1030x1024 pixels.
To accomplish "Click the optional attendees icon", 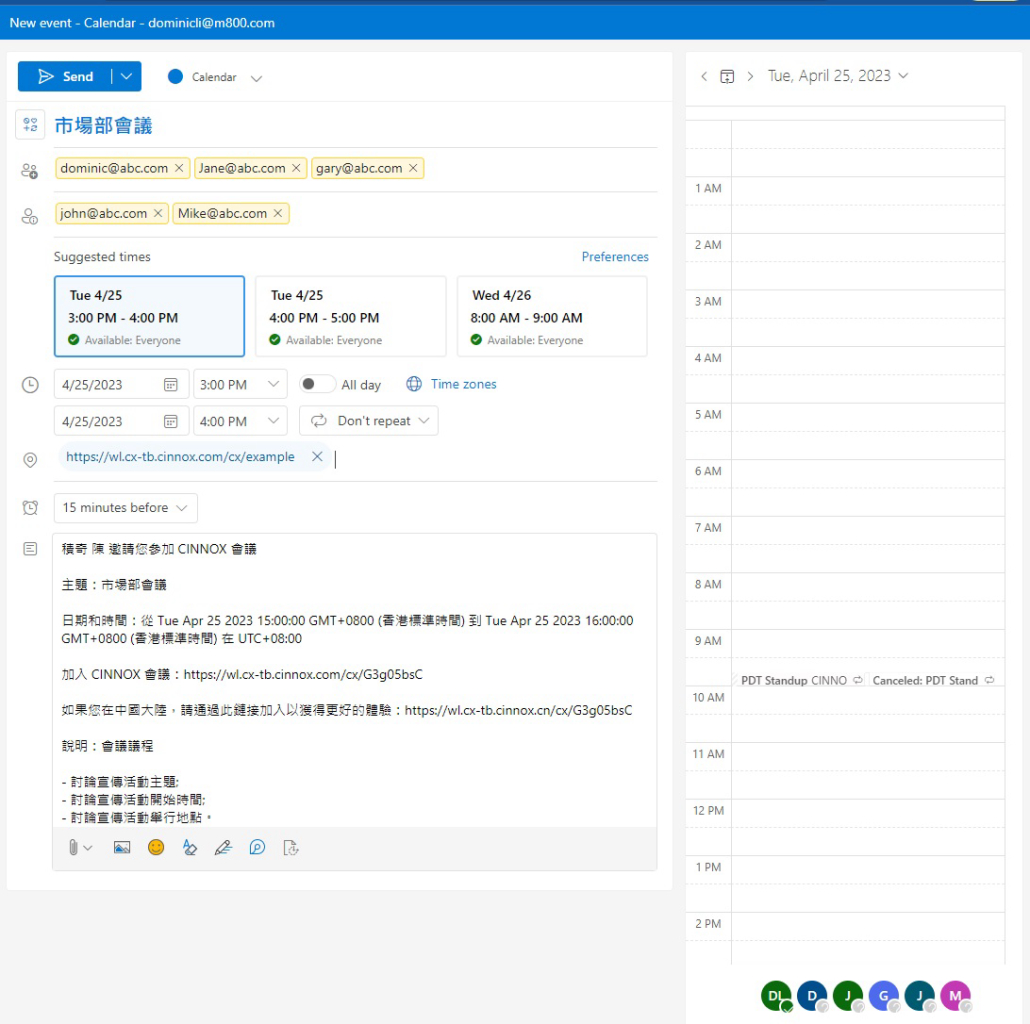I will pos(30,216).
